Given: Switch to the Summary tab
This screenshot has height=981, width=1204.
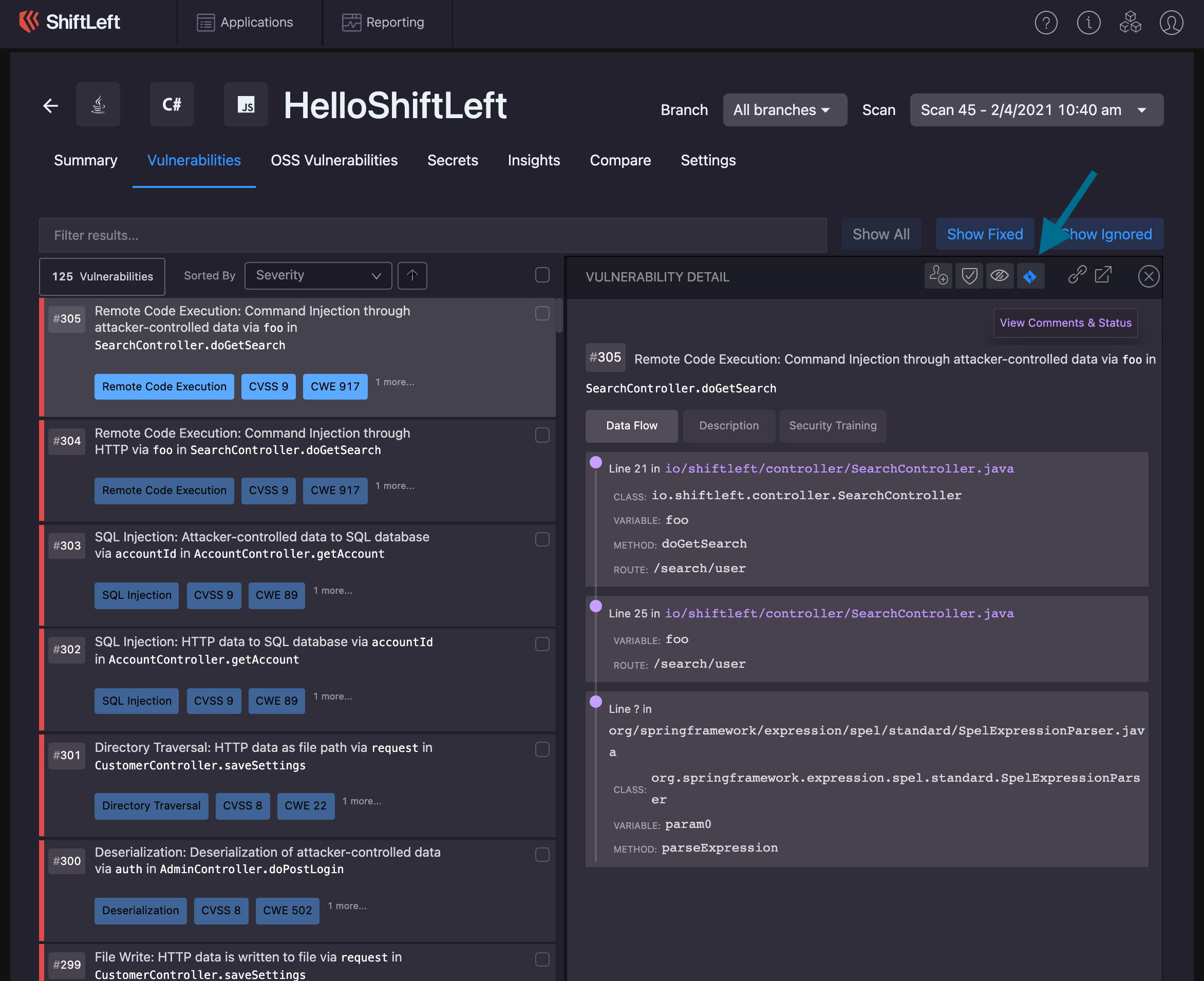Looking at the screenshot, I should click(86, 160).
